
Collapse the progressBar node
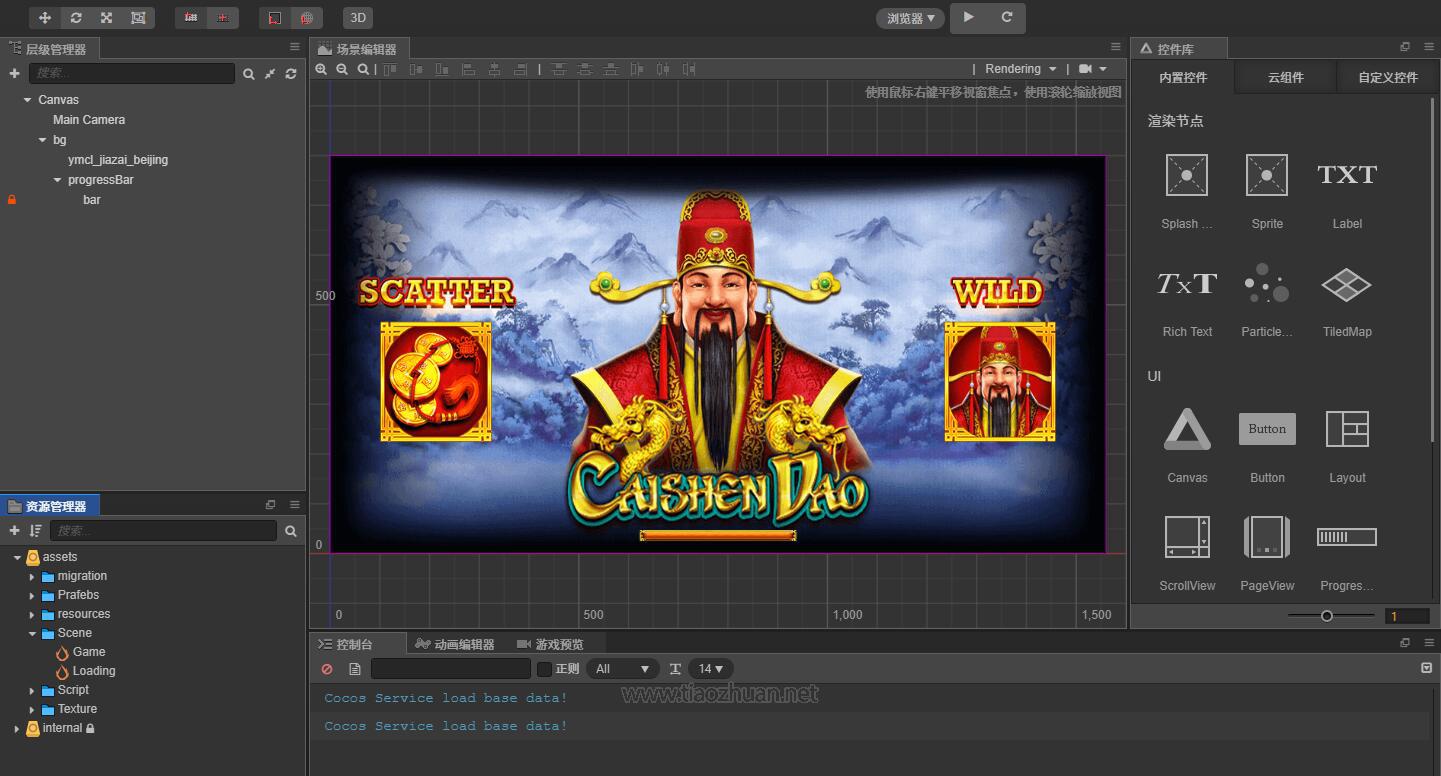click(x=57, y=180)
